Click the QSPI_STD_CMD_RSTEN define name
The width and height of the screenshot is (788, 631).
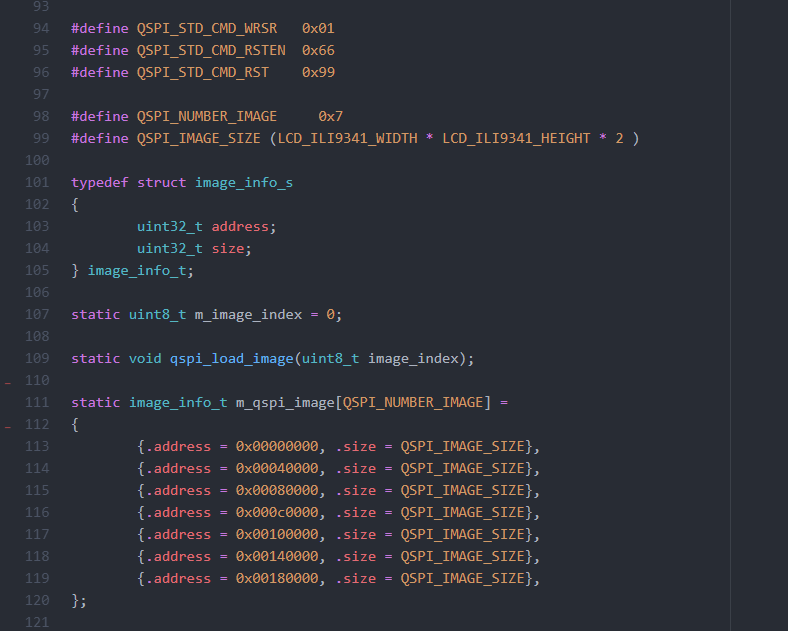pyautogui.click(x=211, y=50)
